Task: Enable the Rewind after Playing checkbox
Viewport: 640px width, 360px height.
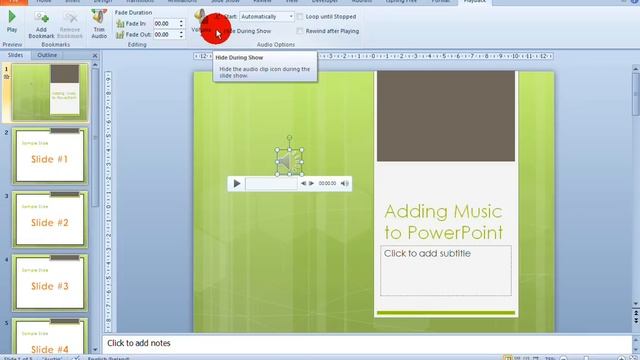Action: [x=300, y=31]
